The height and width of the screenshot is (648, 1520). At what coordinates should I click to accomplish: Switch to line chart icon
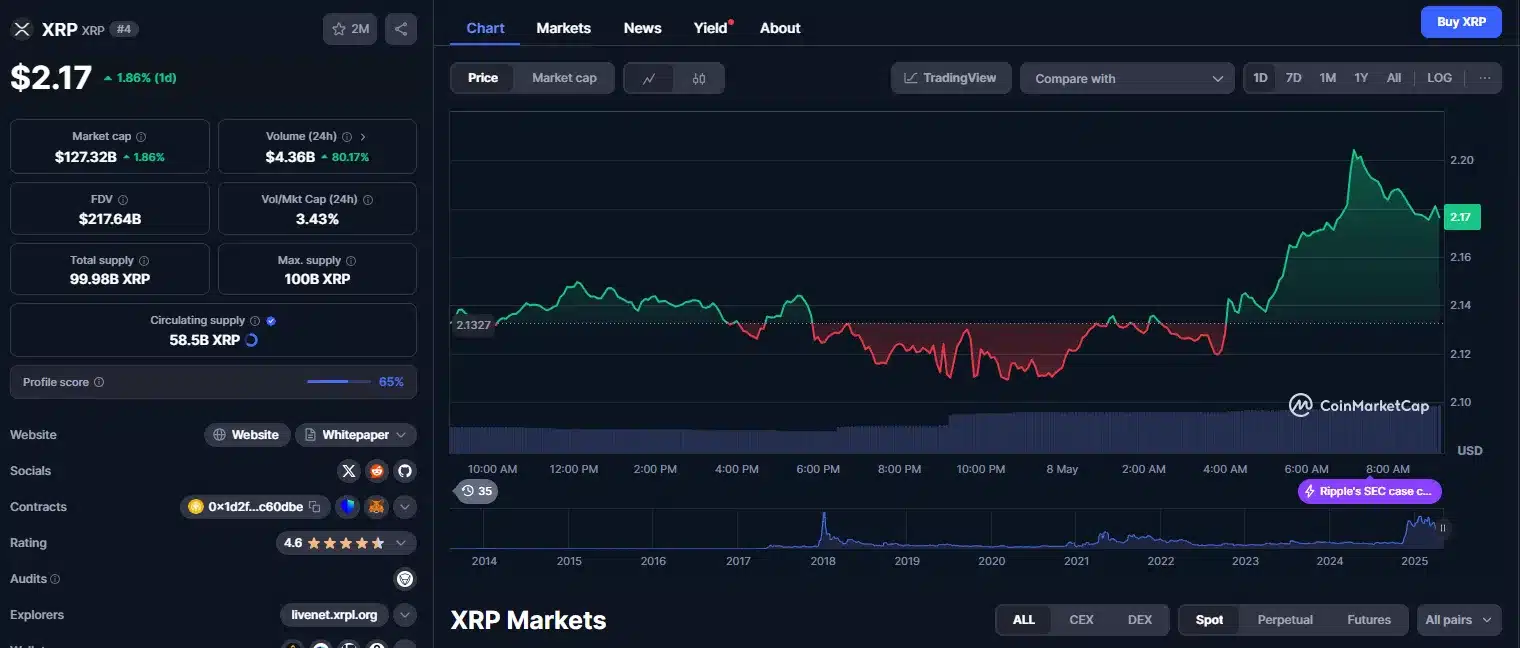click(649, 78)
